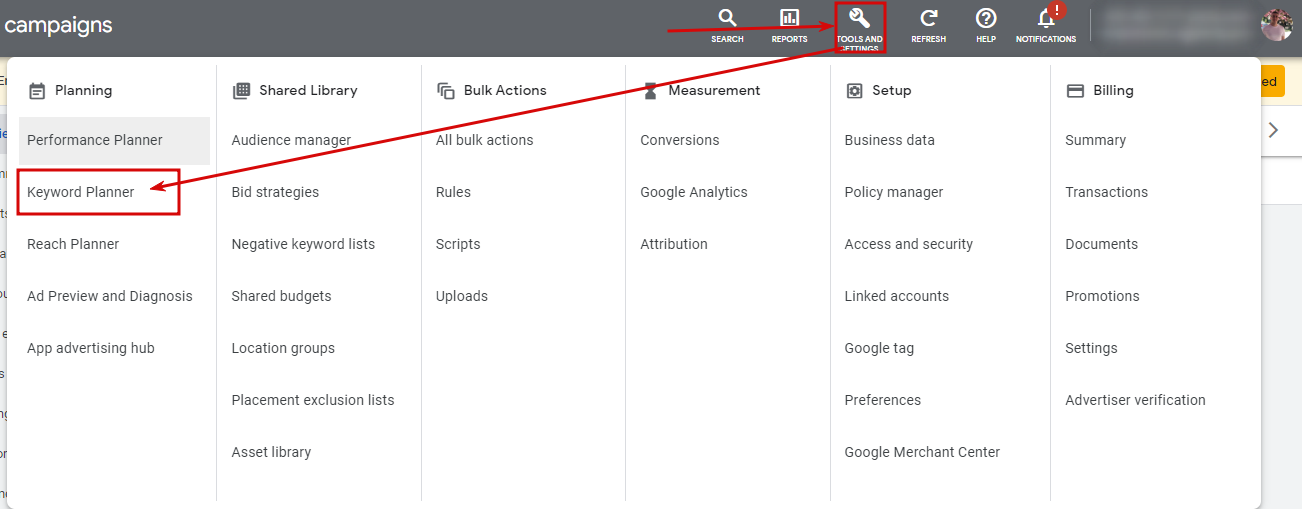The width and height of the screenshot is (1302, 509).
Task: Open Conversions under Measurement
Action: coord(680,140)
